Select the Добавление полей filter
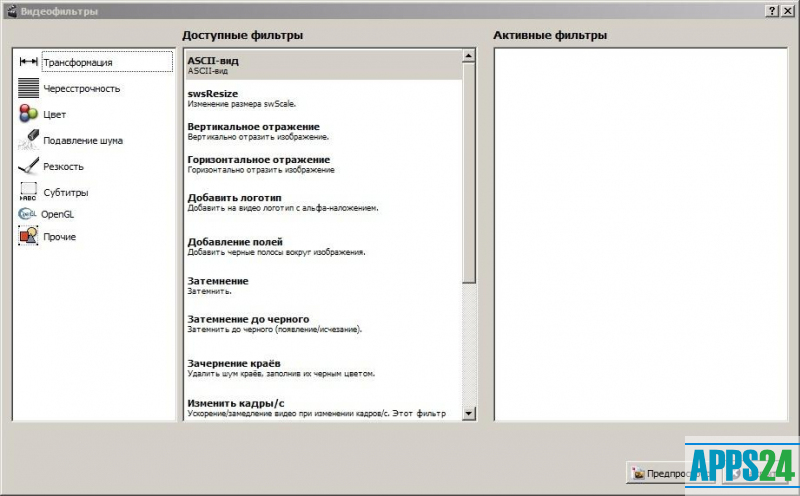800x496 pixels. point(323,246)
